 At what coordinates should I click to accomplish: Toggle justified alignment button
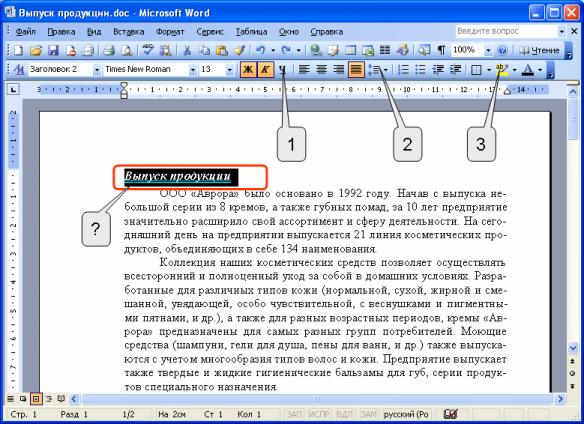(356, 69)
